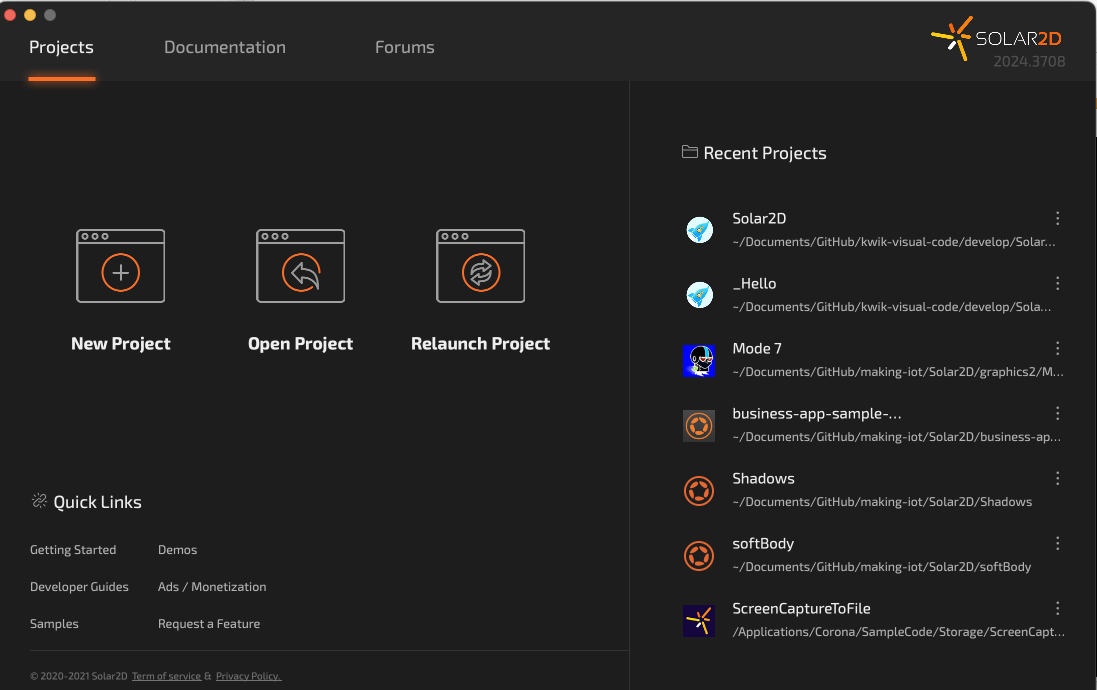Screen dimensions: 1097x690
Task: Click the Mode 7 graphics2 path text
Action: [x=898, y=372]
